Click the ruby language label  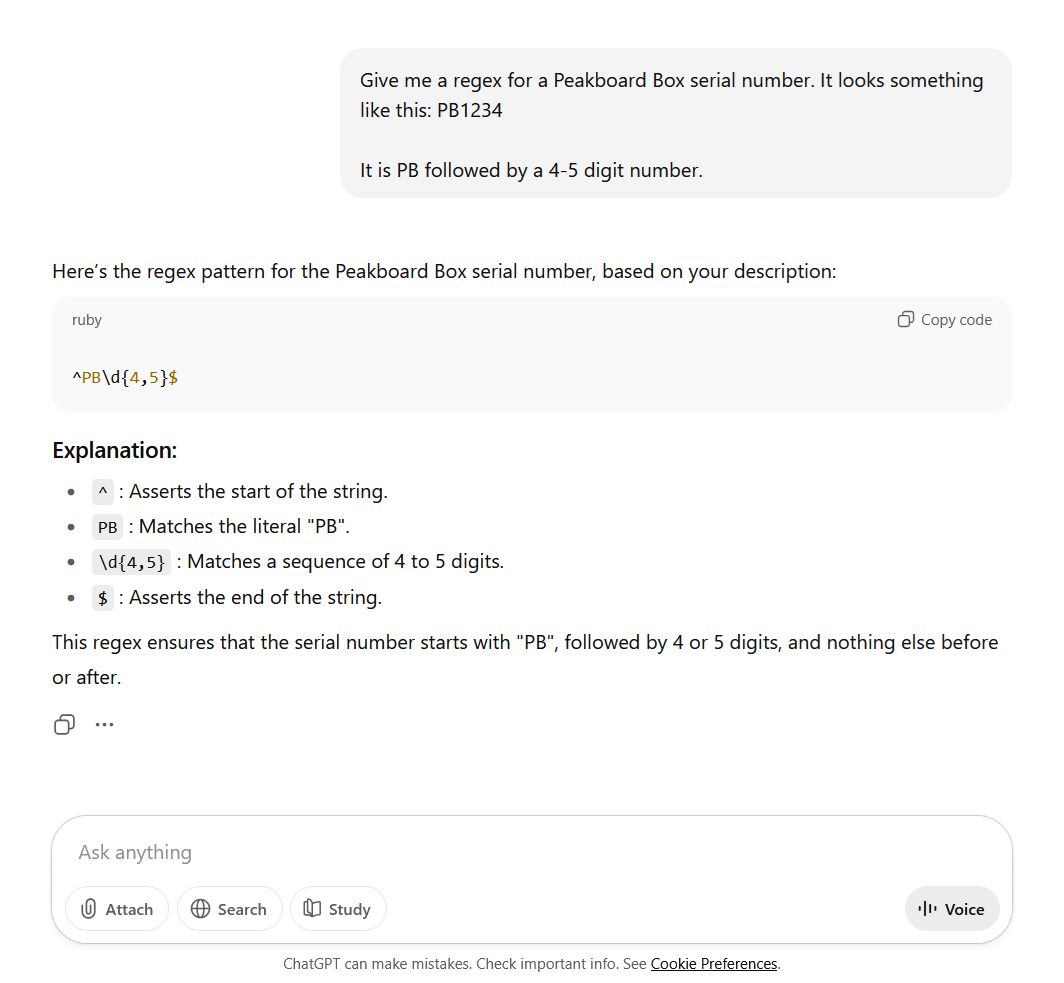[x=87, y=320]
